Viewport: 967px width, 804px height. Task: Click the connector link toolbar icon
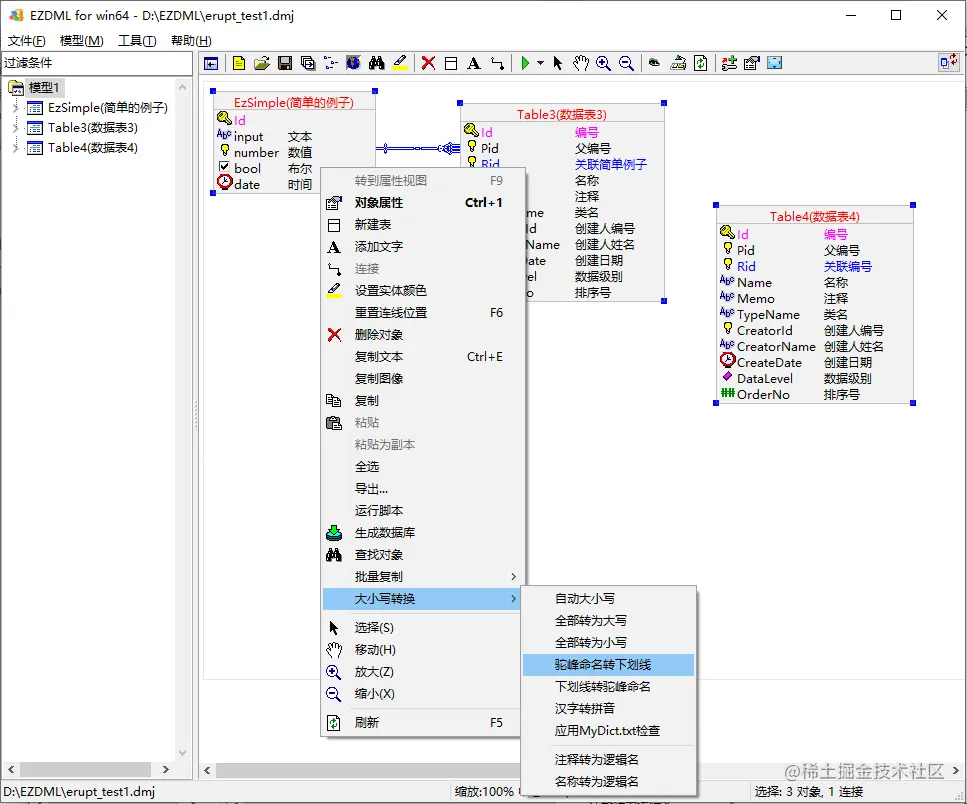[497, 63]
